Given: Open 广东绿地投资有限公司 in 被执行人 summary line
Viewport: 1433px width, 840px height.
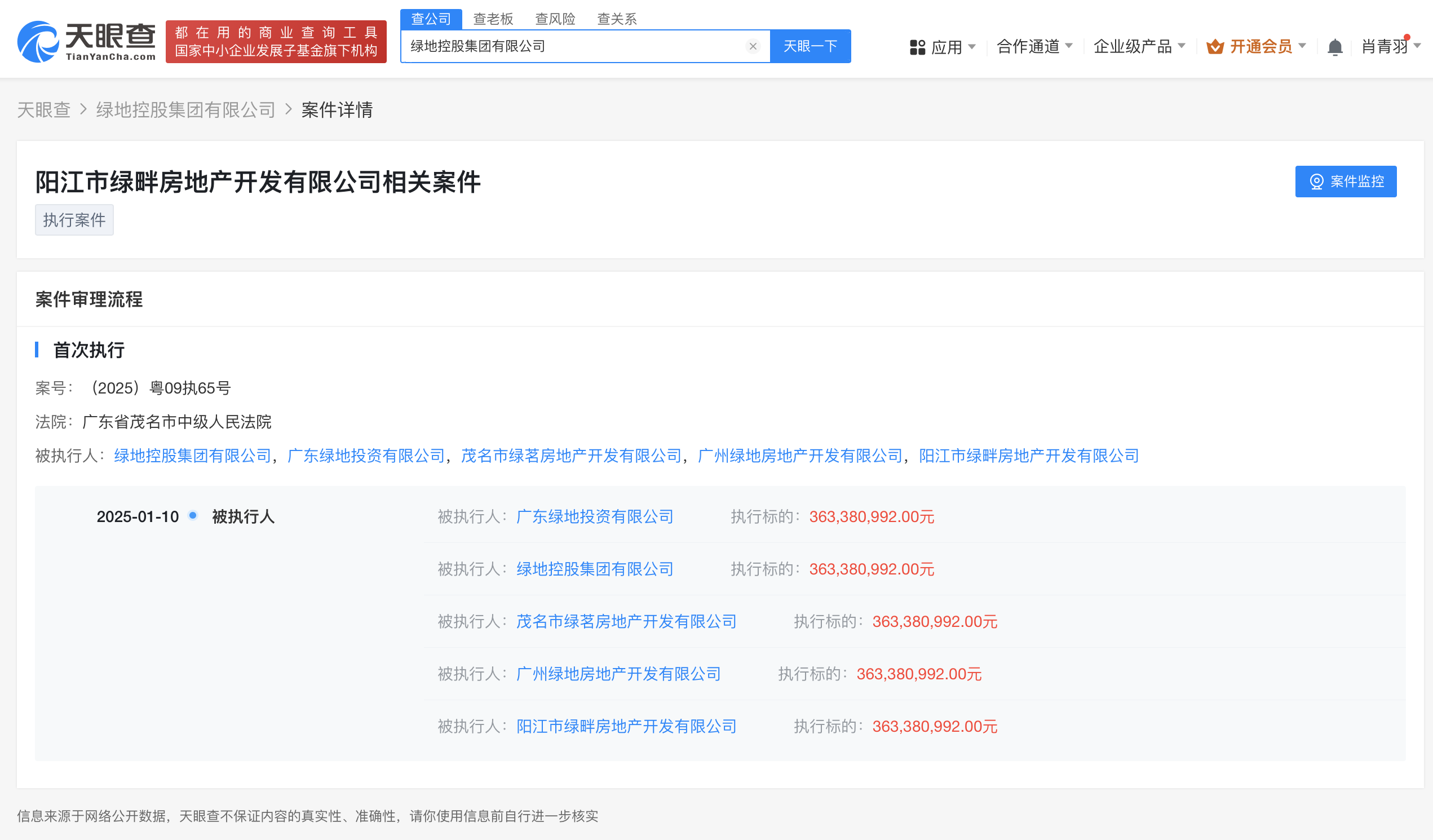Looking at the screenshot, I should tap(366, 456).
